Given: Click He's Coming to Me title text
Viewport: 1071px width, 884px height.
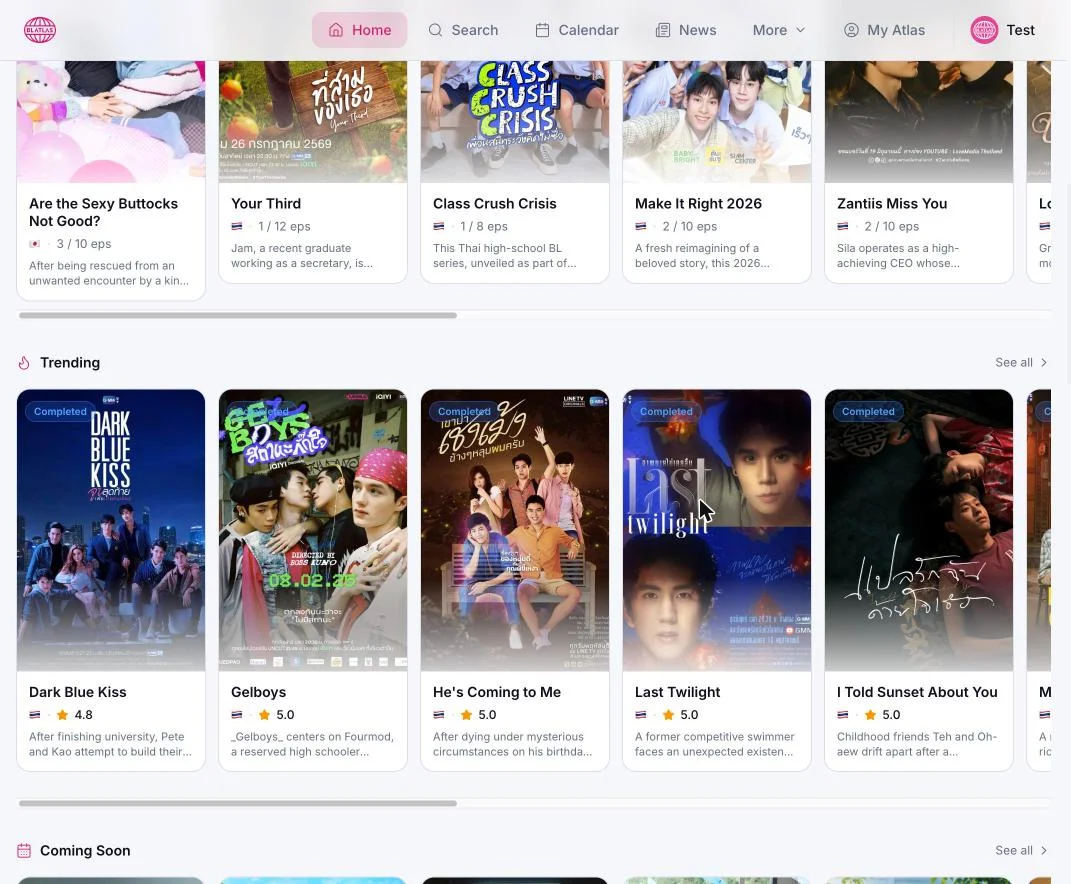Looking at the screenshot, I should [497, 692].
